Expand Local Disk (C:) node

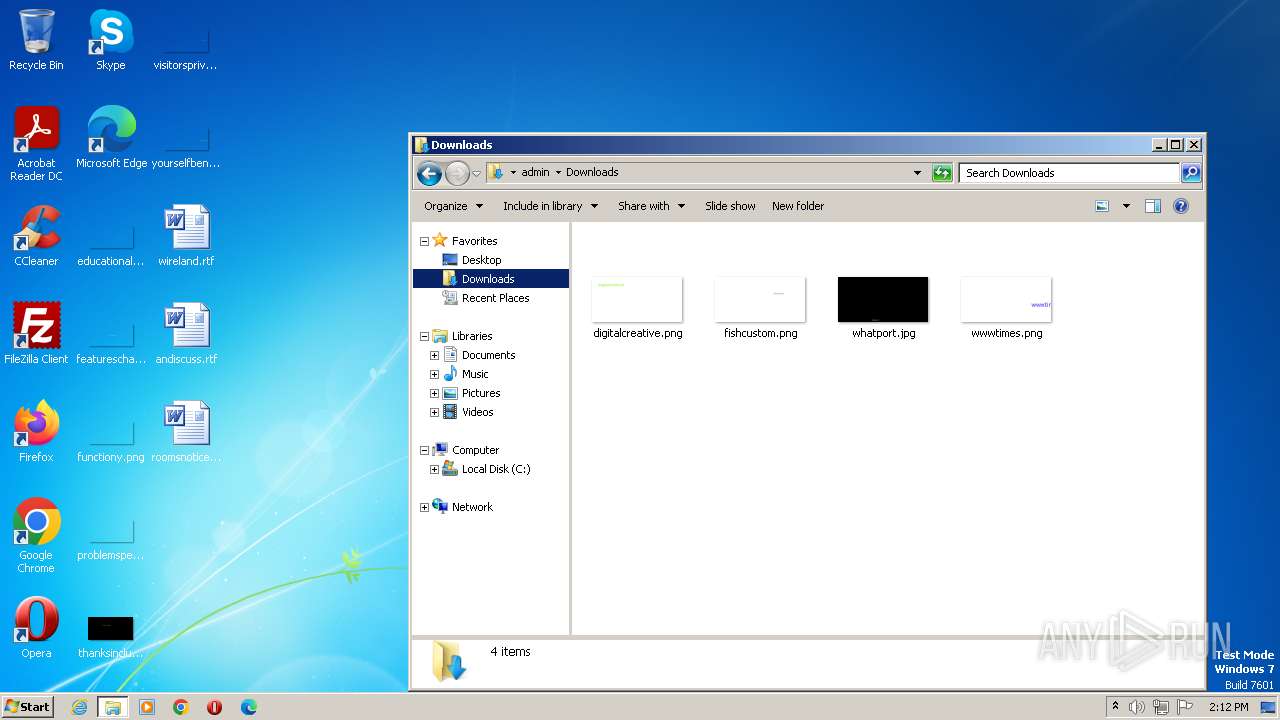coord(434,469)
